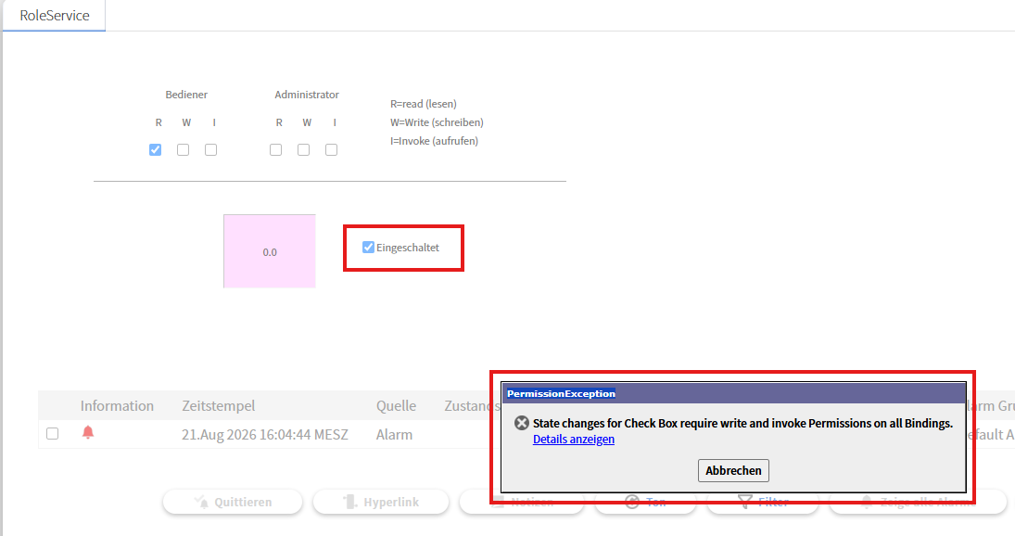Check the Administrator I checkbox

pos(331,150)
